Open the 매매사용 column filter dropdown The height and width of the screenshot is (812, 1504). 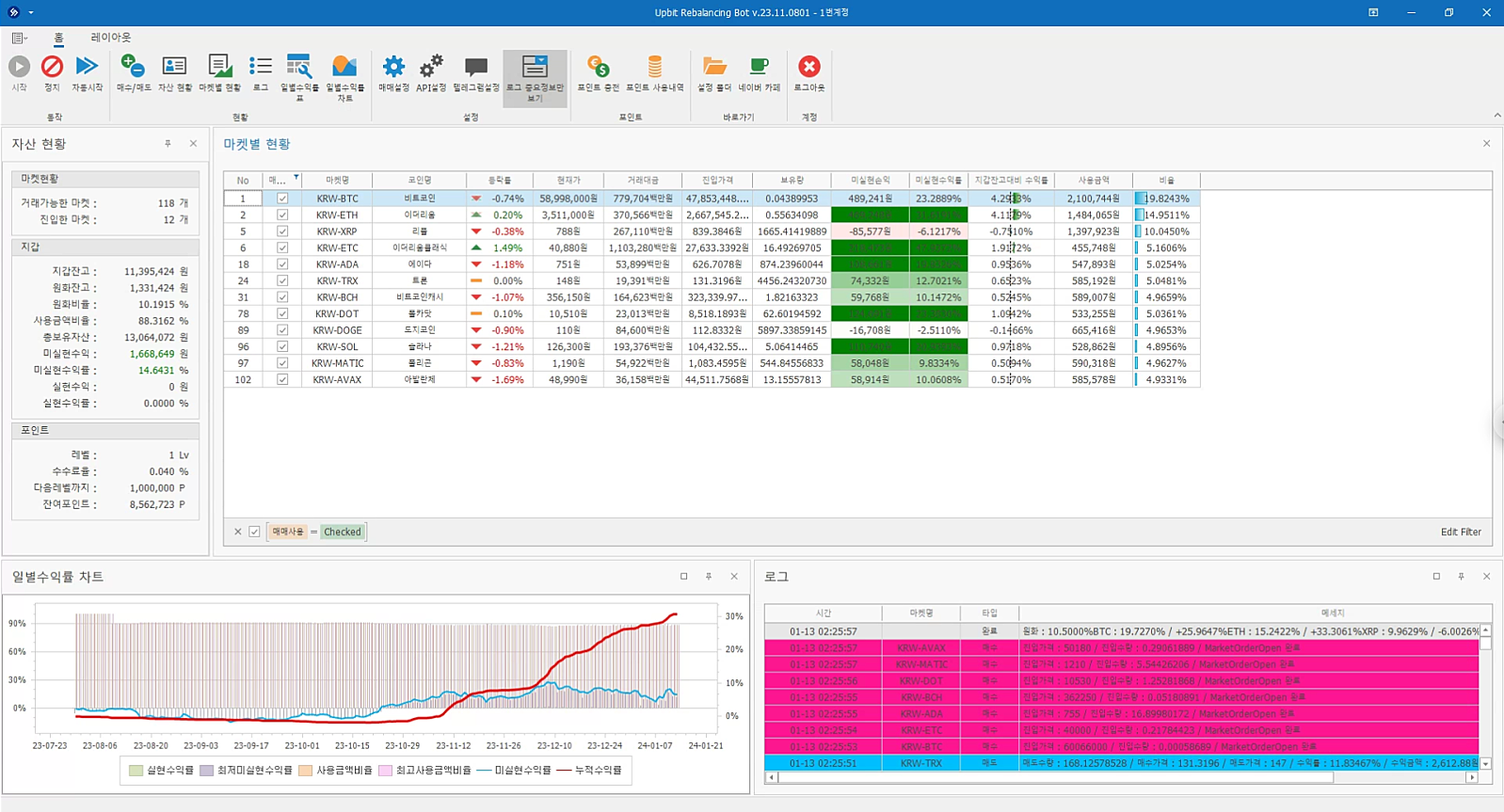pos(296,177)
